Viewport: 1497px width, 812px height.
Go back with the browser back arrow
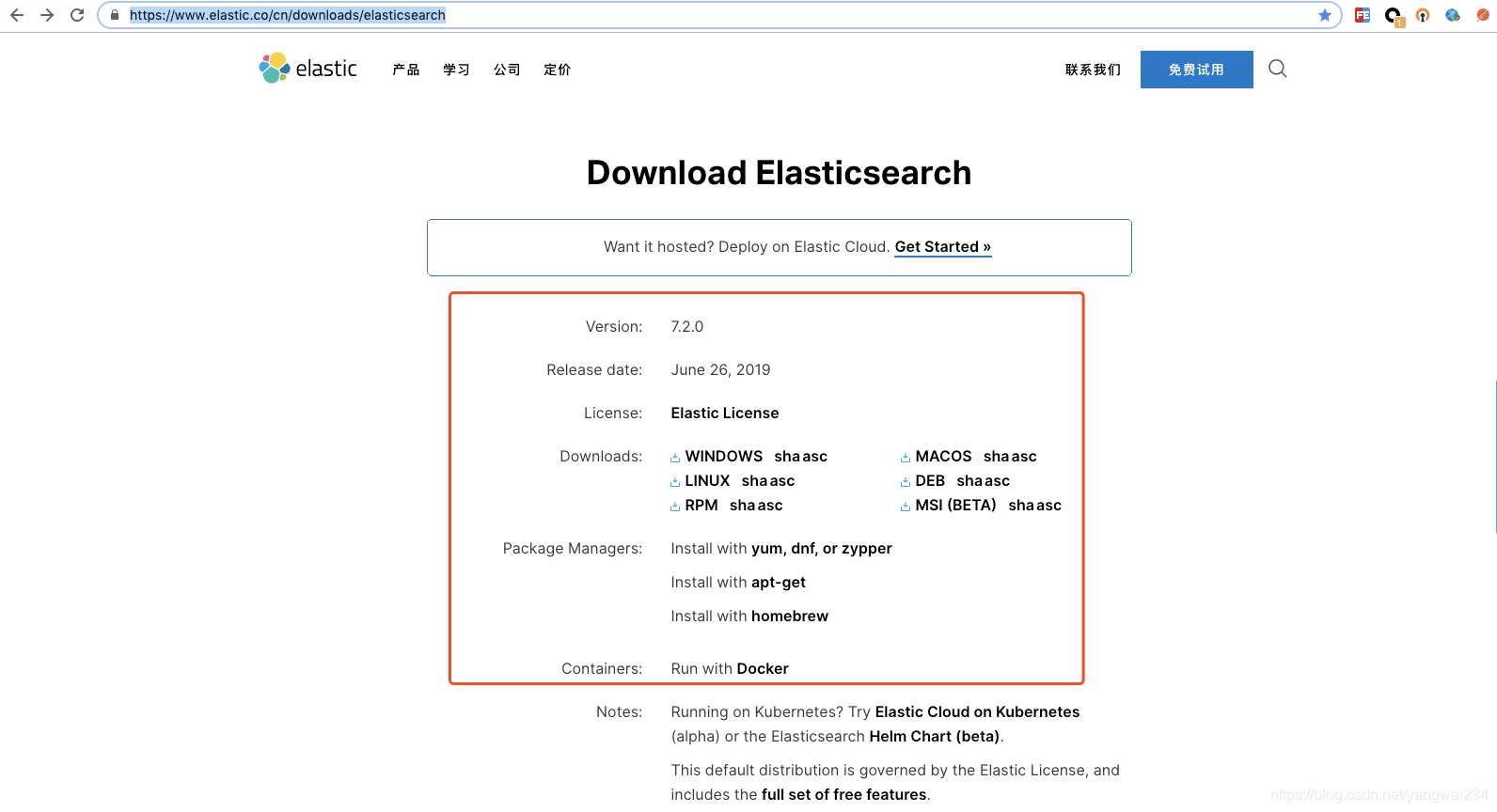pos(17,15)
